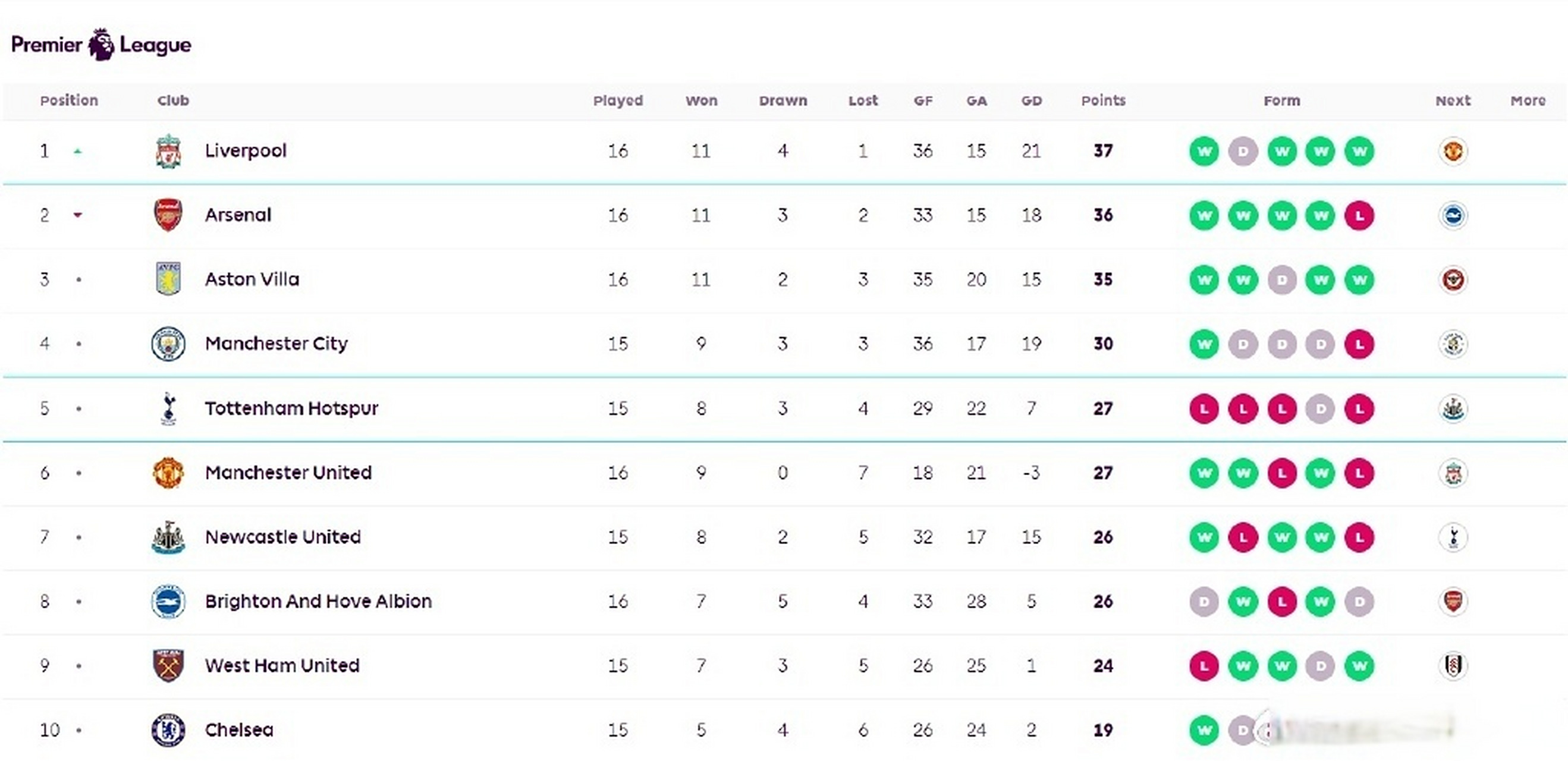Screen dimensions: 1568x761
Task: Select Liverpool's drawn result in form column
Action: 1243,151
